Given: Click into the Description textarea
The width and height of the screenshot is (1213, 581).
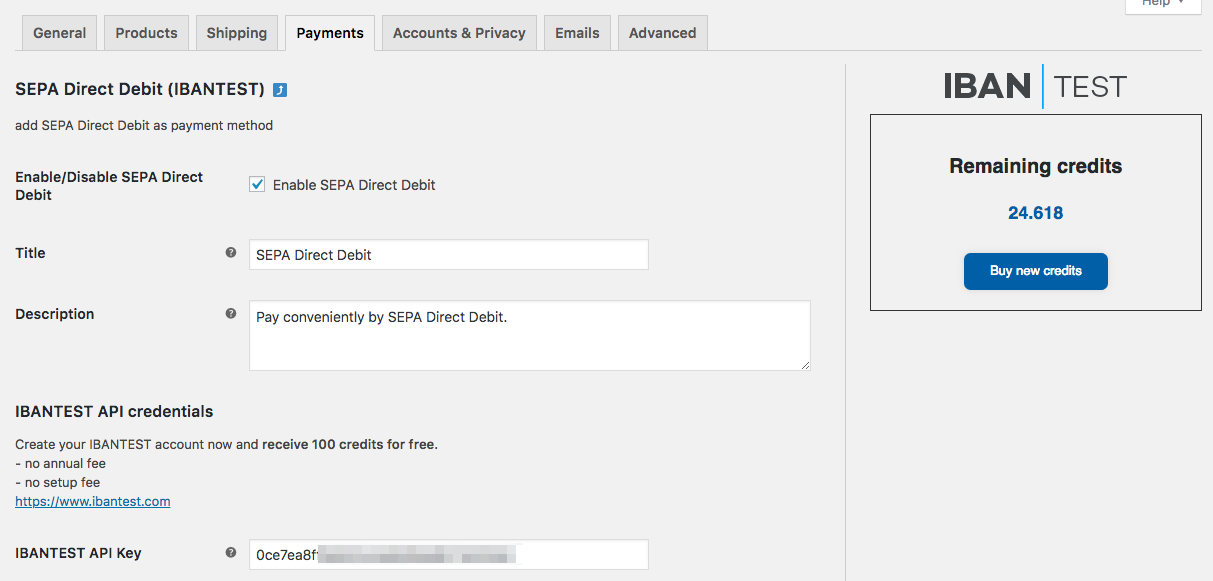Looking at the screenshot, I should [530, 336].
